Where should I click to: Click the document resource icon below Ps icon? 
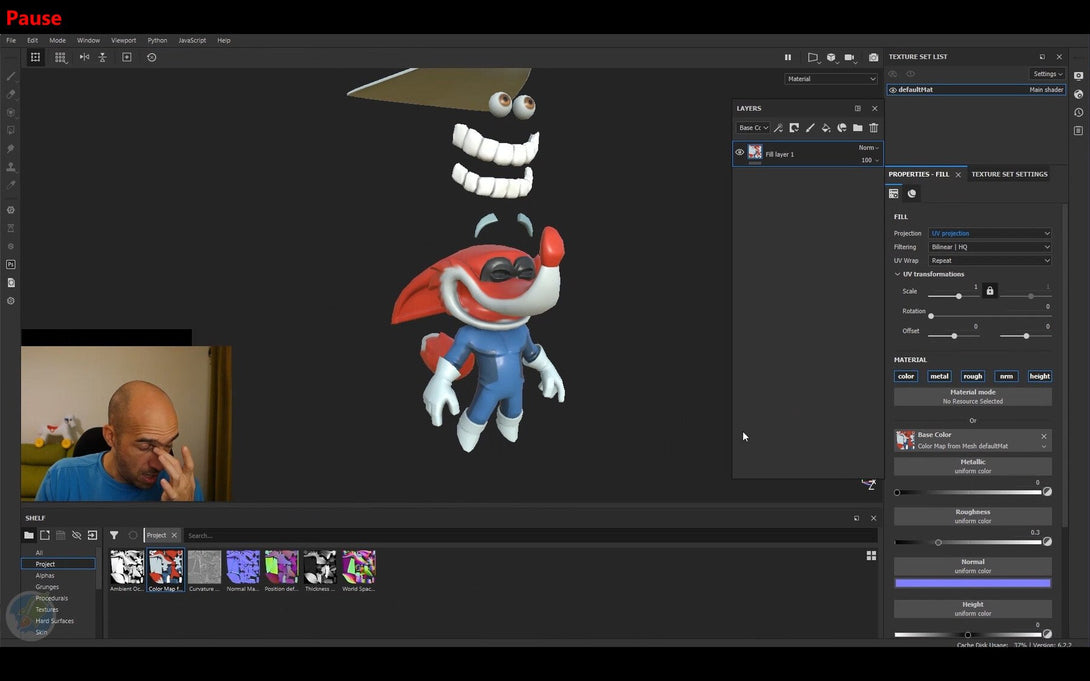pyautogui.click(x=10, y=283)
